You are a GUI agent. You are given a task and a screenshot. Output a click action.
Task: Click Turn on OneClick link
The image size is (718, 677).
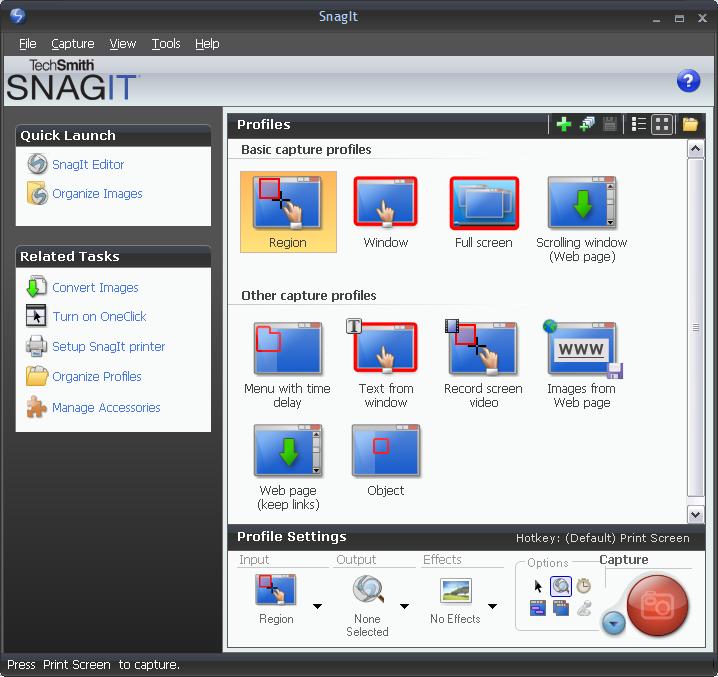pos(99,317)
